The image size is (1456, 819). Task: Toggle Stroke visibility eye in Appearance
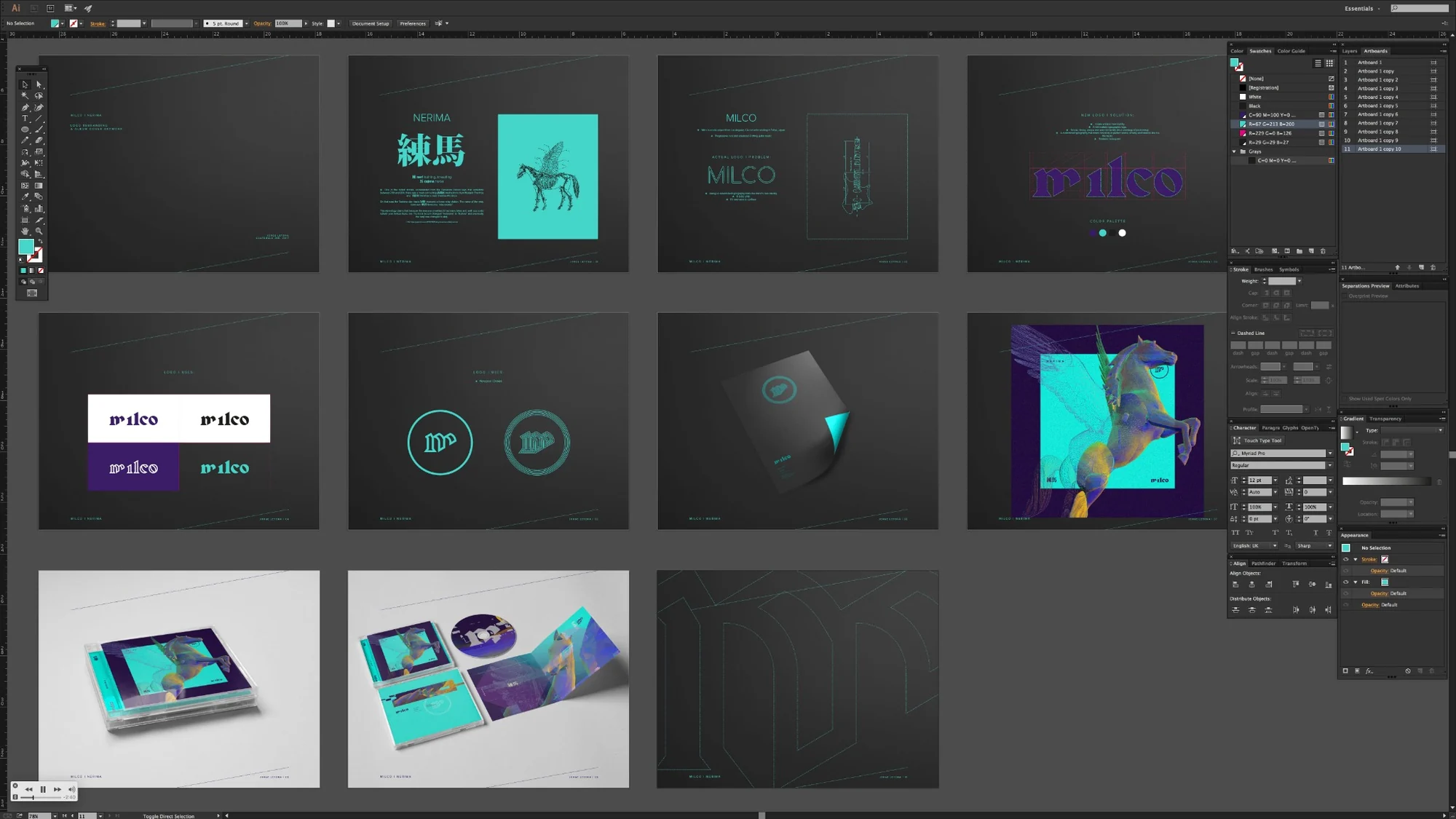pyautogui.click(x=1345, y=559)
